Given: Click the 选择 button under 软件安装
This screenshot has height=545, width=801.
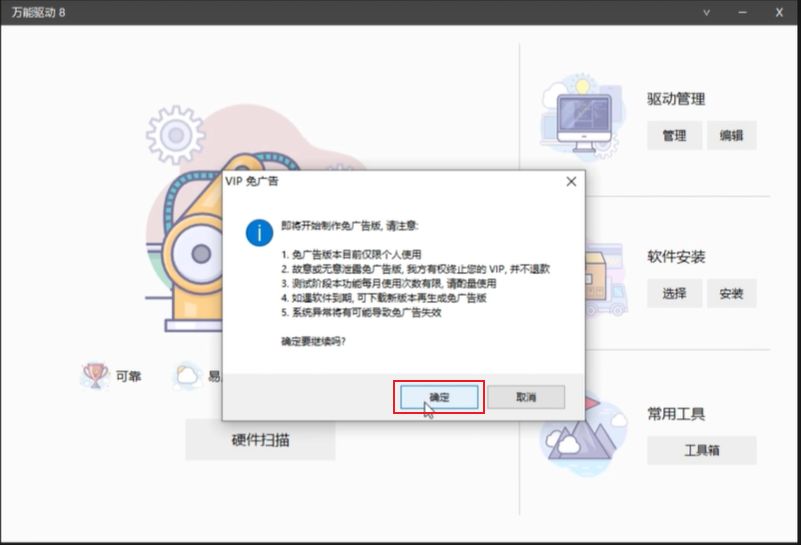Looking at the screenshot, I should 674,293.
